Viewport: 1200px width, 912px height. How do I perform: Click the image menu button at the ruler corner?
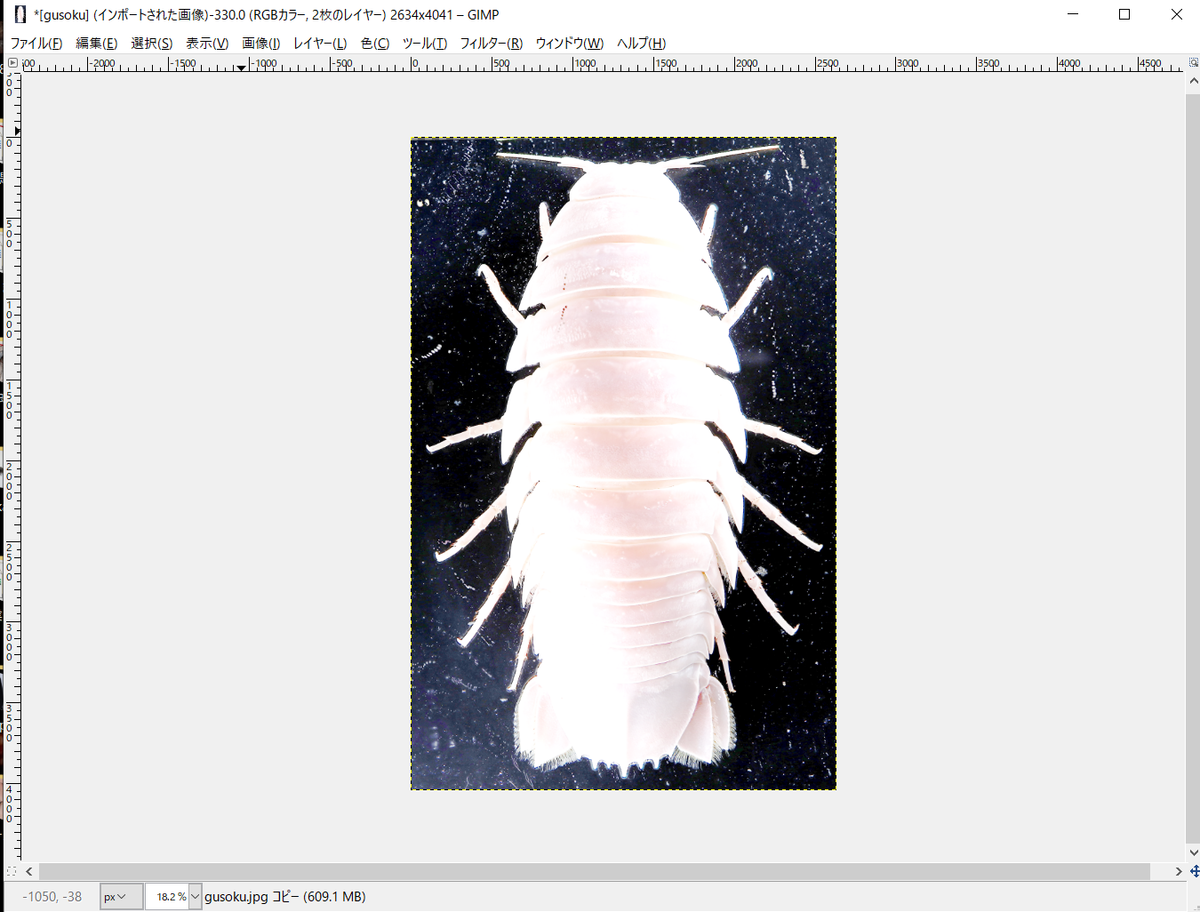click(x=13, y=63)
